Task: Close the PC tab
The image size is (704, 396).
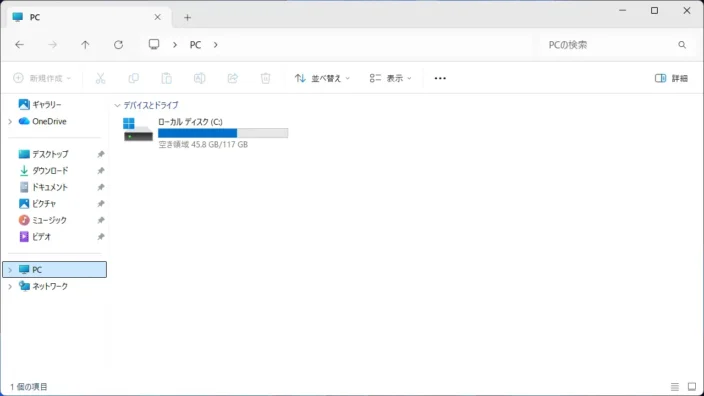Action: [x=158, y=17]
